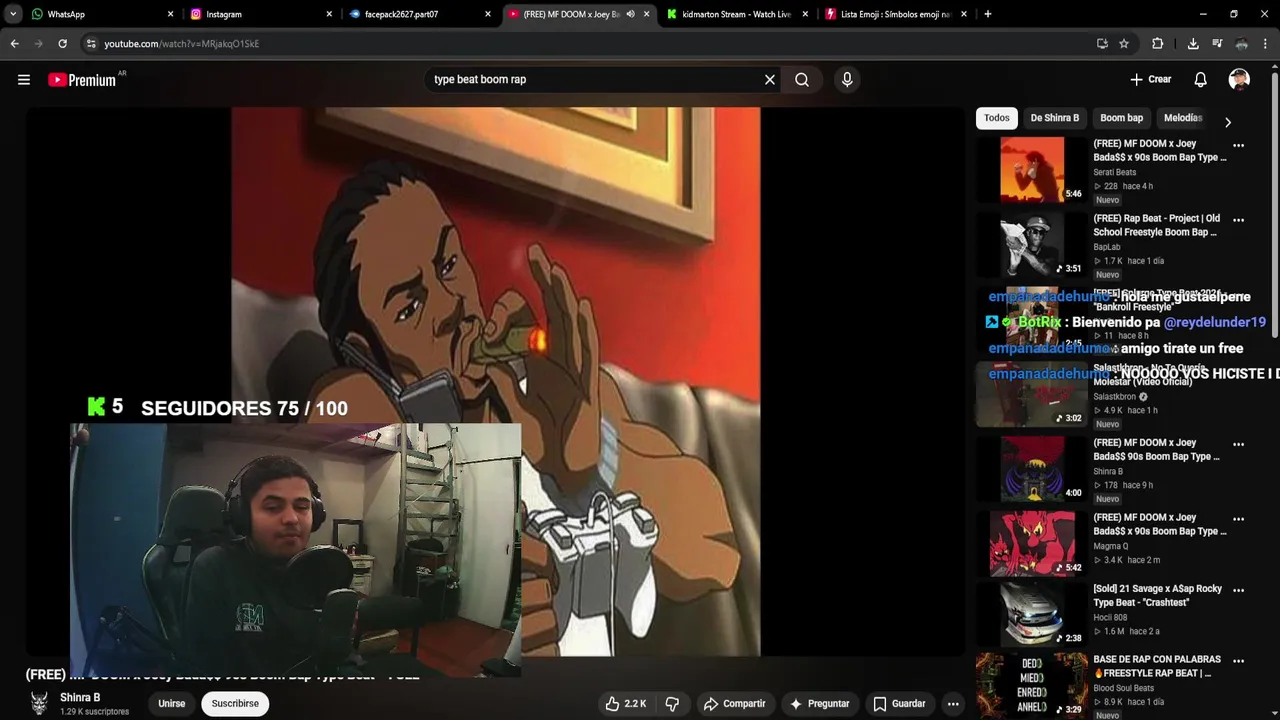This screenshot has width=1280, height=720.
Task: Open the YouTube account avatar menu
Action: tap(1239, 80)
